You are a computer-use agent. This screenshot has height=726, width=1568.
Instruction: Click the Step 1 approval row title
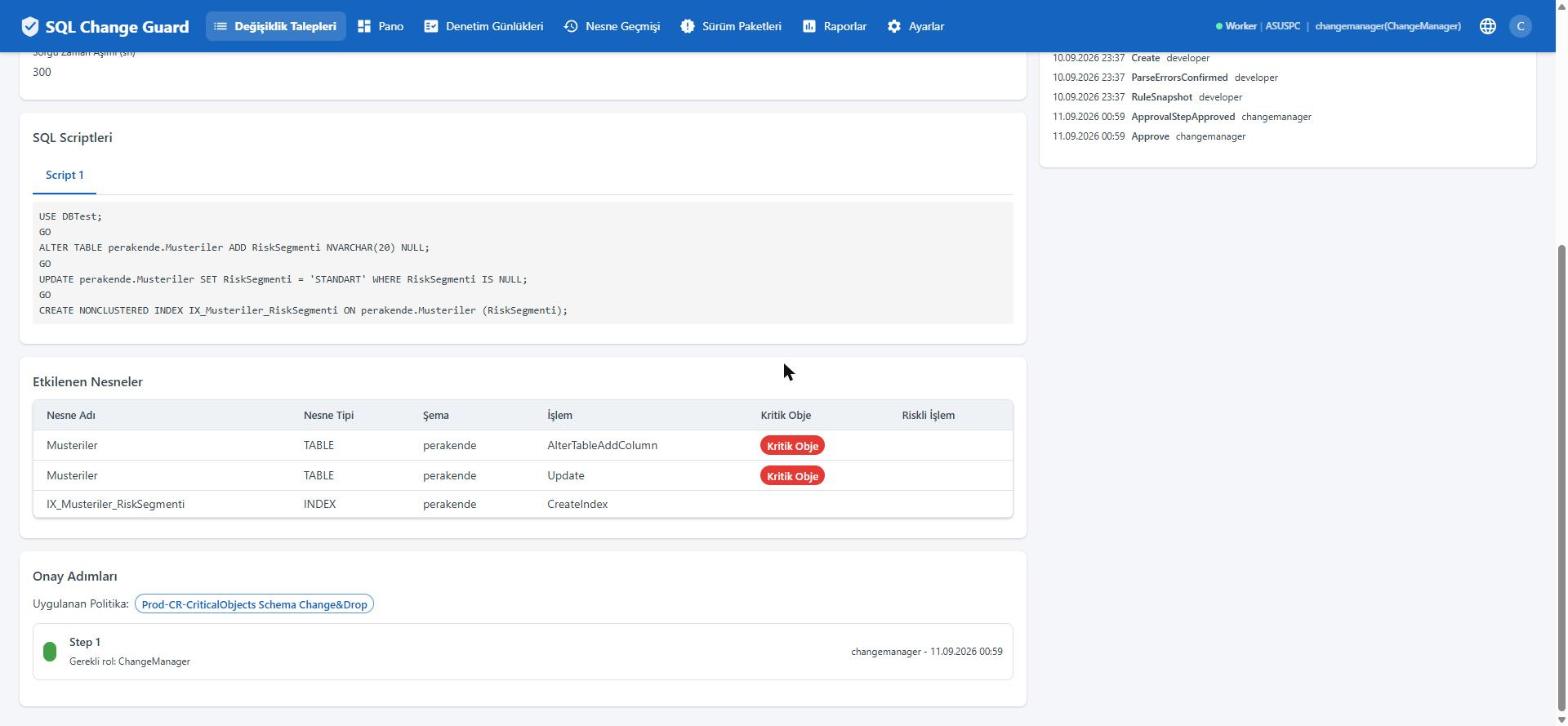[x=85, y=642]
